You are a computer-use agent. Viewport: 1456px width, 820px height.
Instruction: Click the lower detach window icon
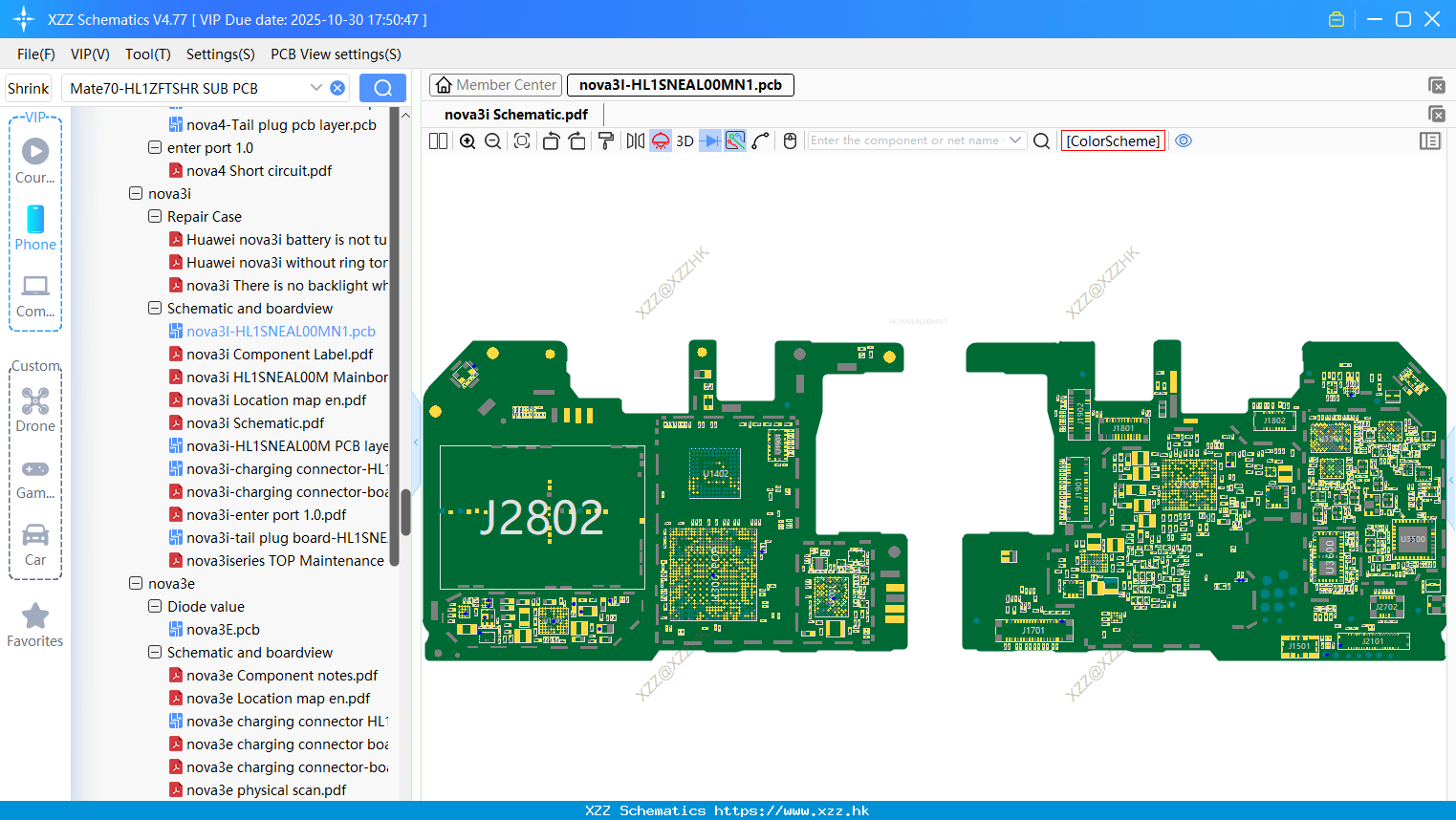1436,114
